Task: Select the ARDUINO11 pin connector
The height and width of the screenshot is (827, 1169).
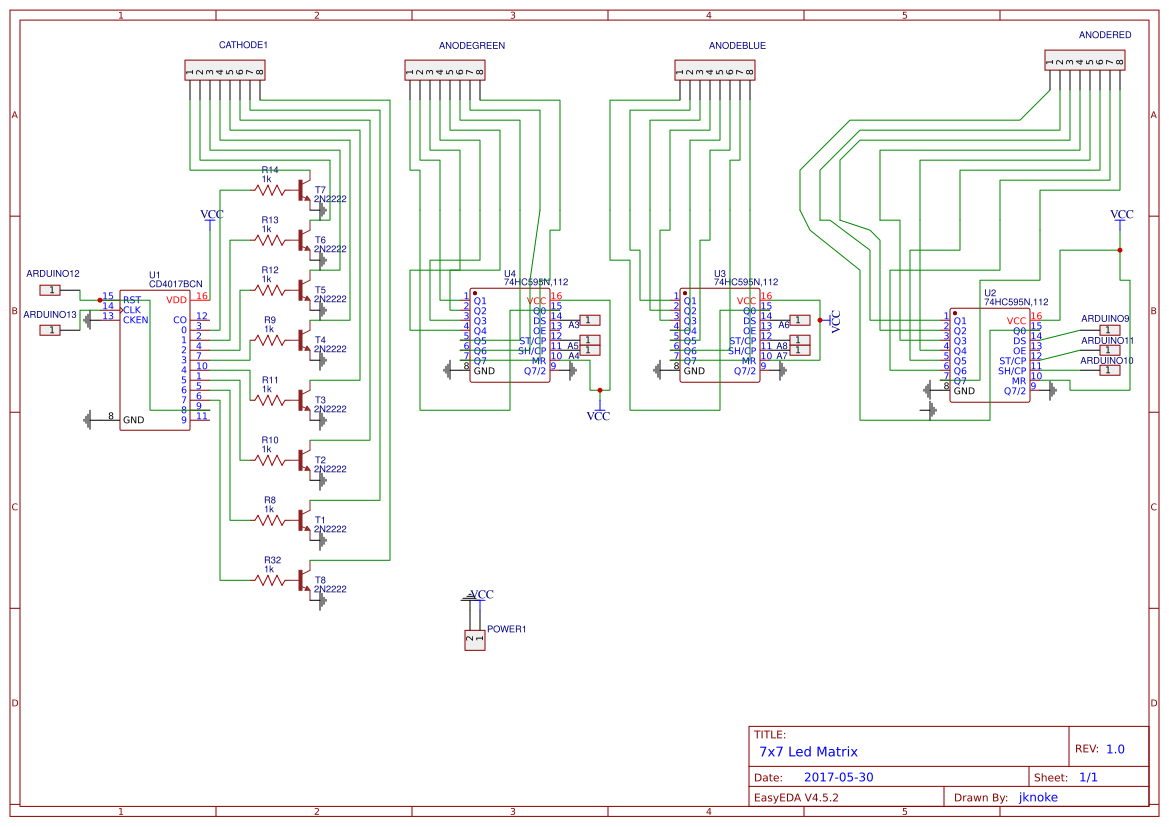Action: point(1110,350)
